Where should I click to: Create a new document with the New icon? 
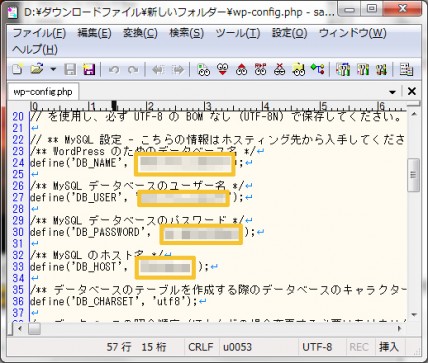(x=18, y=69)
